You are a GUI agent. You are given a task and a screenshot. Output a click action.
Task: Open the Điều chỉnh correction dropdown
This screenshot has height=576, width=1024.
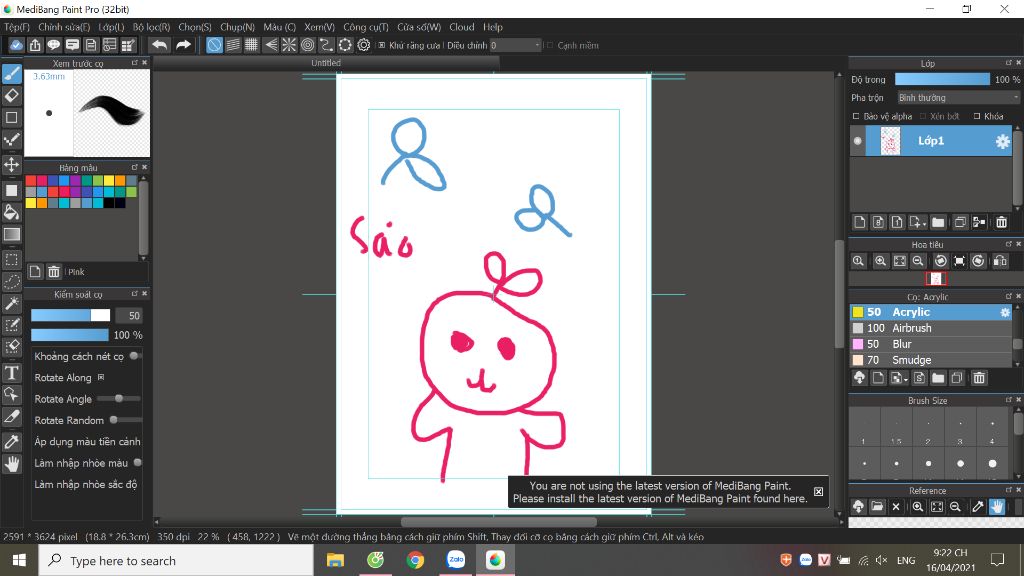pos(515,45)
